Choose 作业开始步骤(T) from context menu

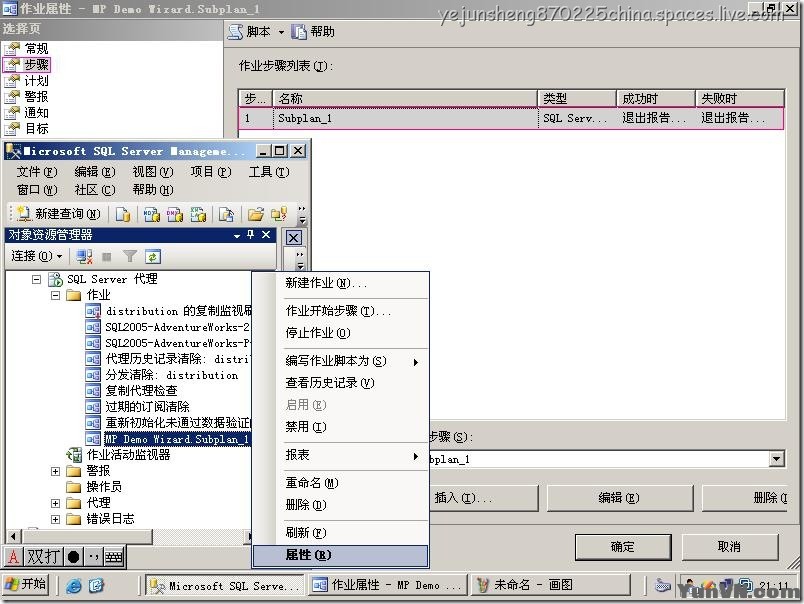[x=340, y=311]
